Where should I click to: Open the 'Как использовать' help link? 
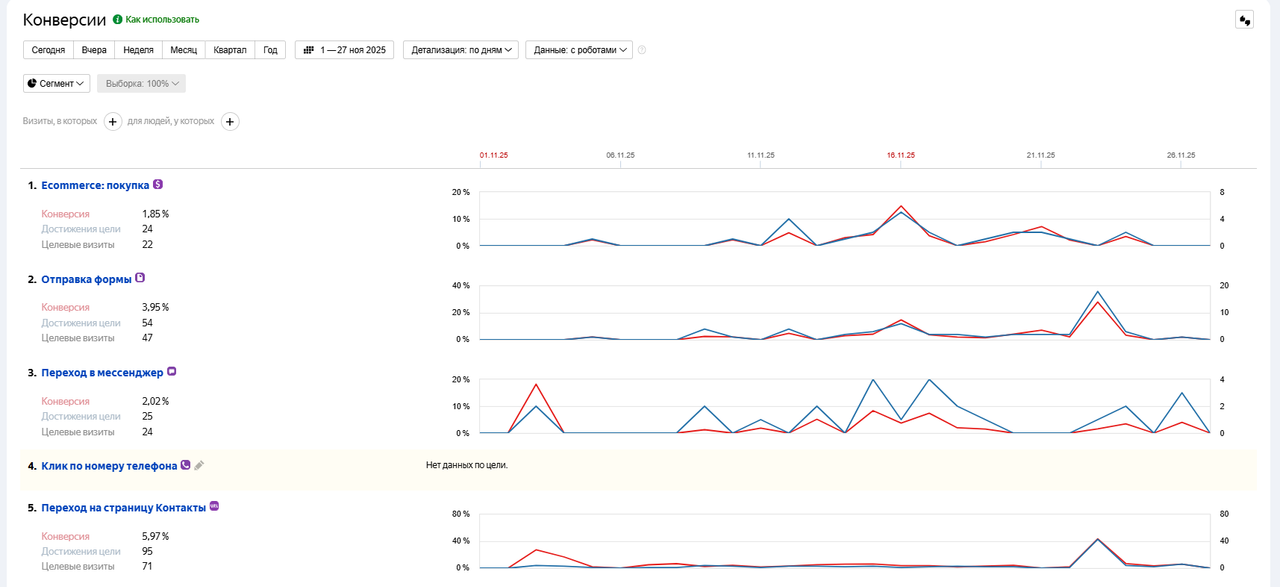pos(162,19)
